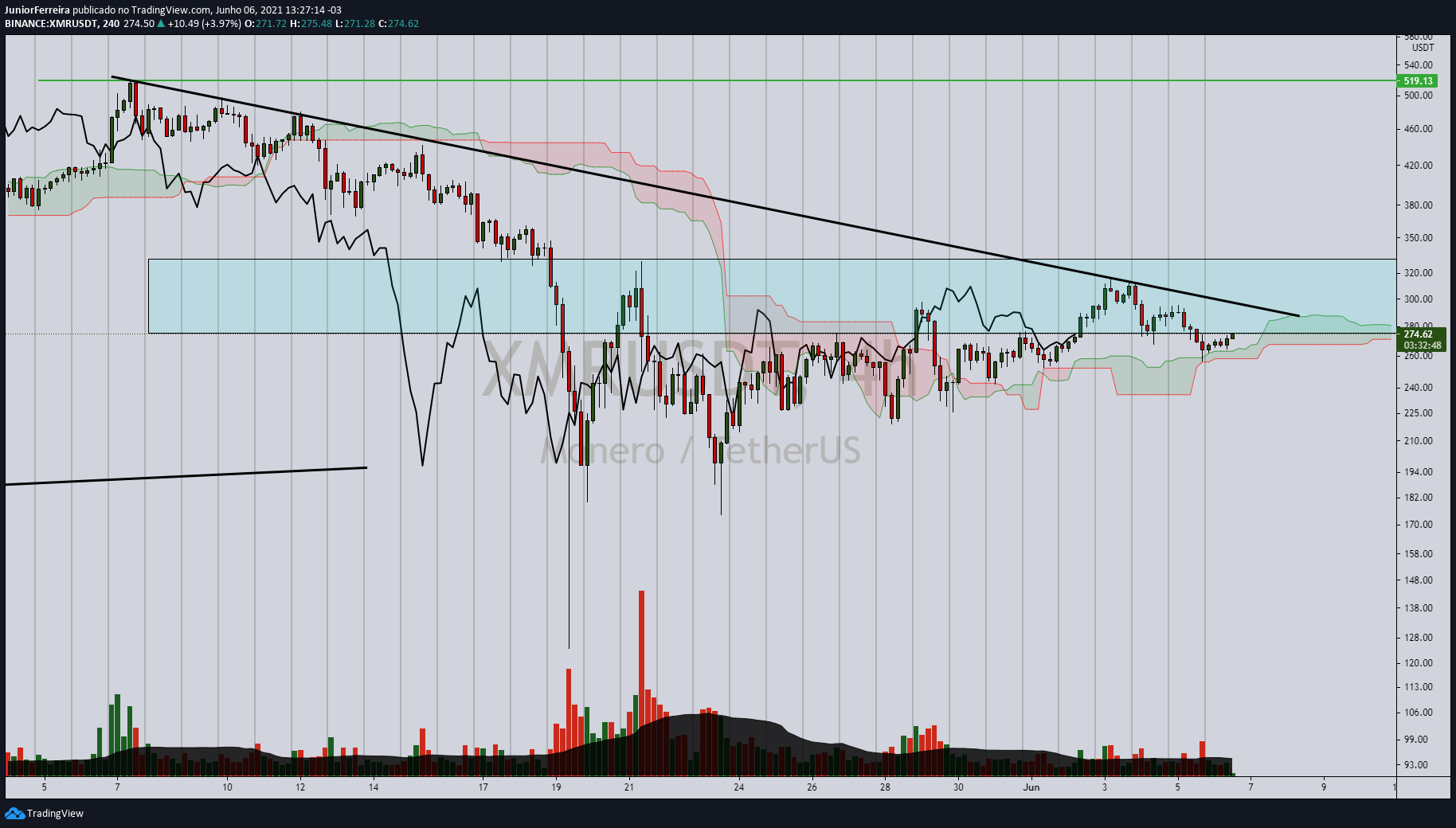This screenshot has height=828, width=1456.
Task: Click the USDT currency label on price axis
Action: 1423,48
